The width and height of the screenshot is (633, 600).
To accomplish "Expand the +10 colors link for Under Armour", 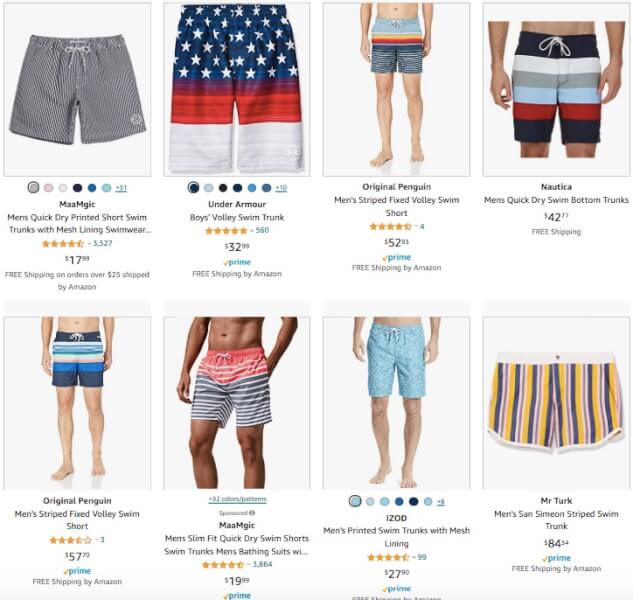I will (x=281, y=188).
